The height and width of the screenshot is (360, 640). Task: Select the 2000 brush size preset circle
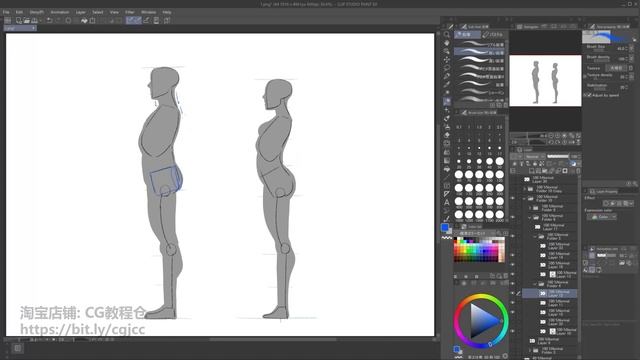tap(500, 214)
